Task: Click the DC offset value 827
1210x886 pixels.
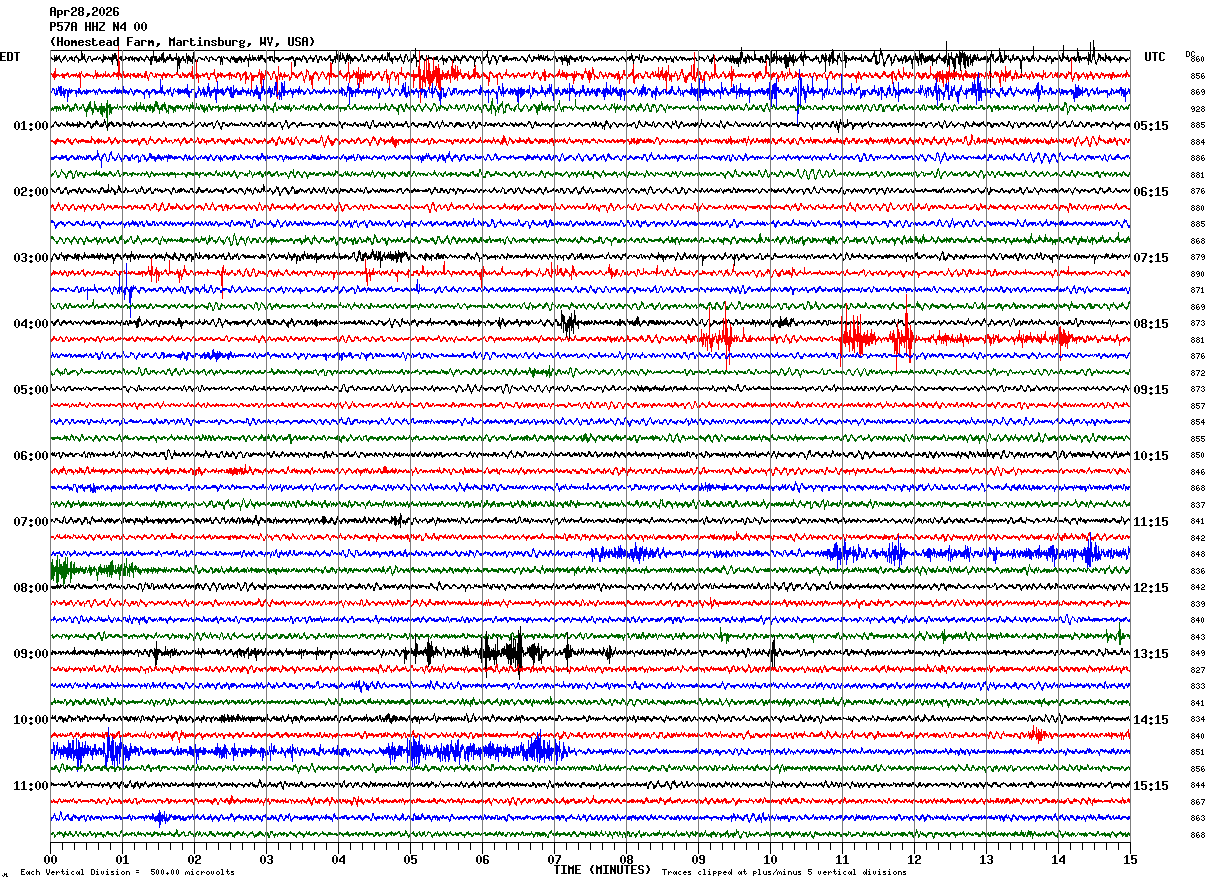Action: (x=1197, y=670)
